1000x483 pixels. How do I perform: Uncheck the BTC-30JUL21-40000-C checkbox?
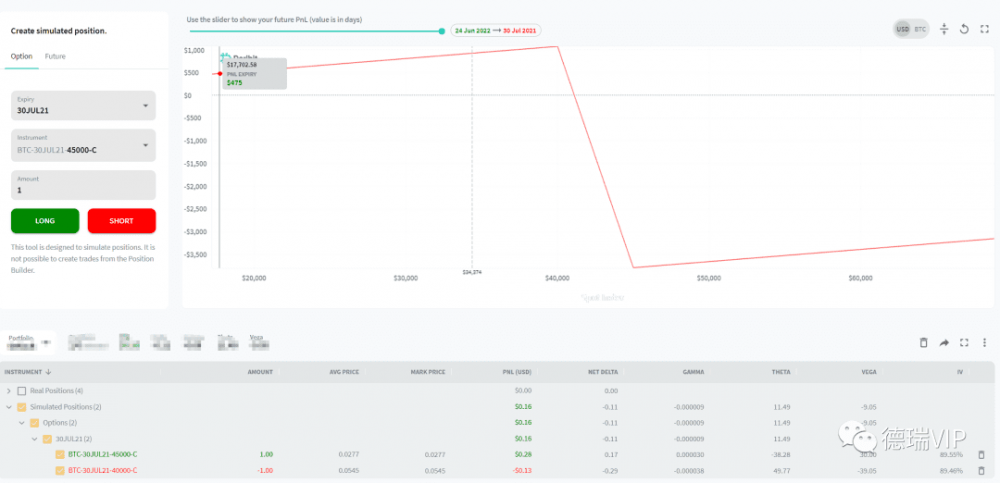pos(59,470)
